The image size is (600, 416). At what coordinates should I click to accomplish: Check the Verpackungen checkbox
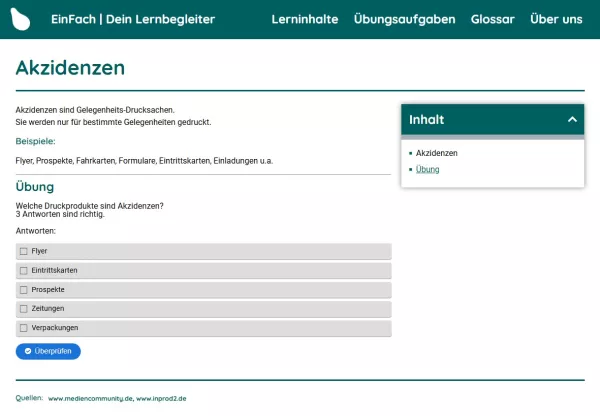[x=24, y=328]
